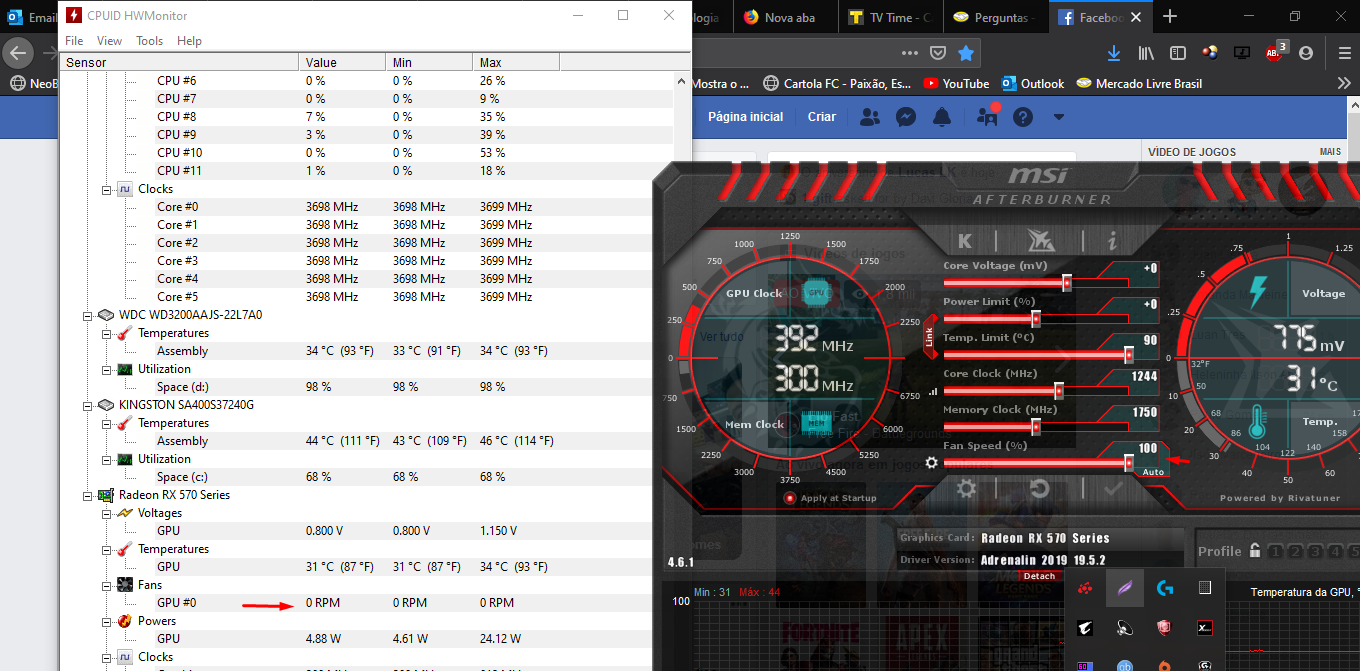Select the GPU #0 fan row in HWMonitor

(x=366, y=603)
